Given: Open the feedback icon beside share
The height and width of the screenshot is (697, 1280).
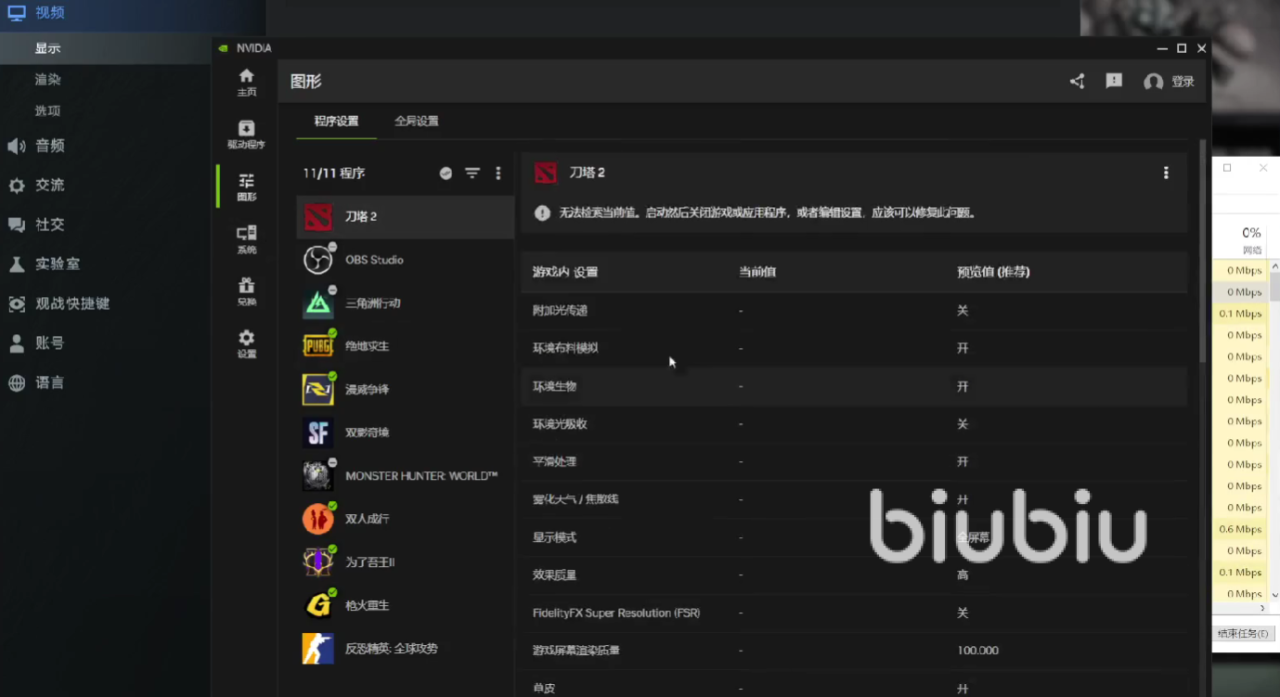Looking at the screenshot, I should (1114, 82).
